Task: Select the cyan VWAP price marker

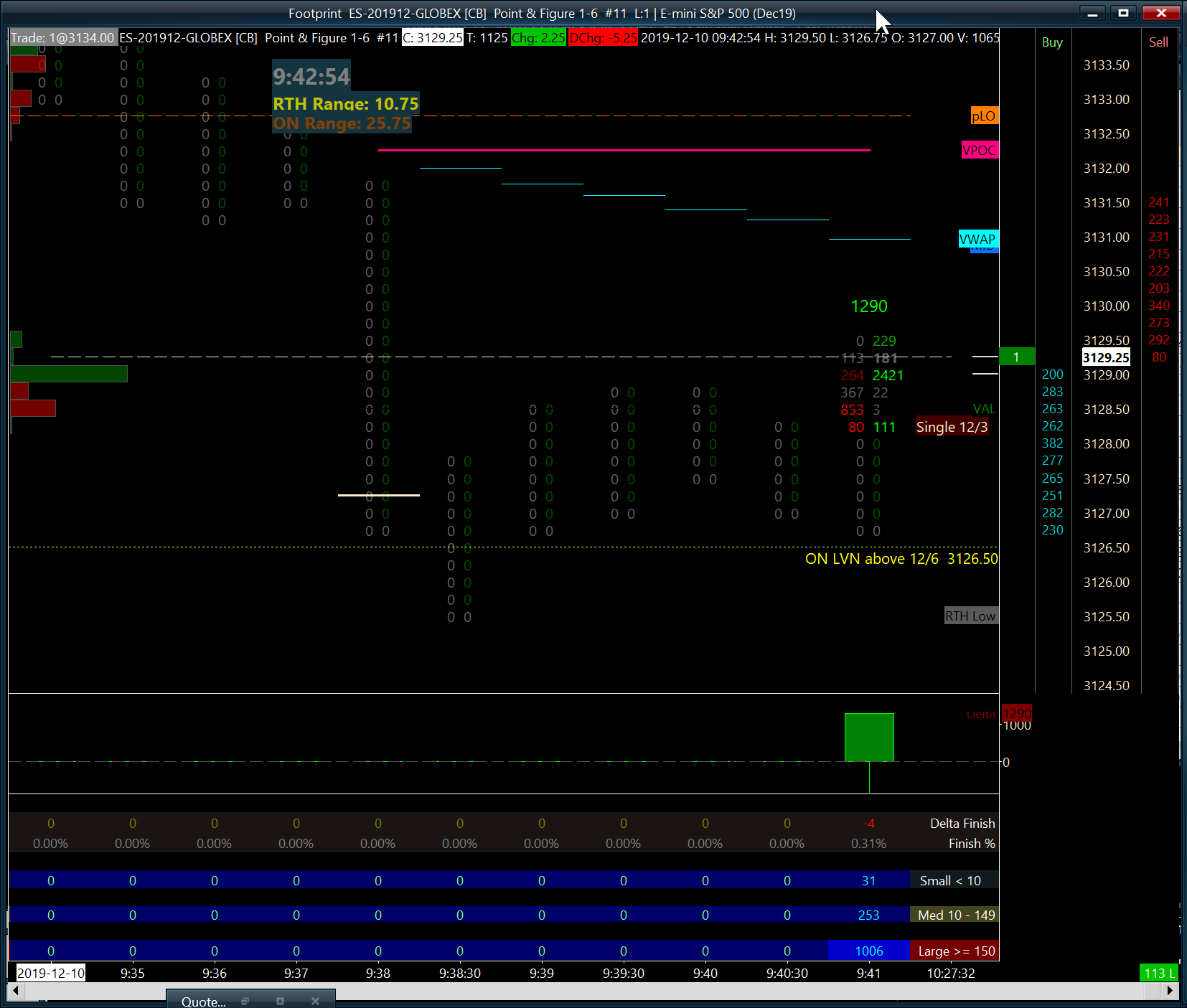Action: 977,239
